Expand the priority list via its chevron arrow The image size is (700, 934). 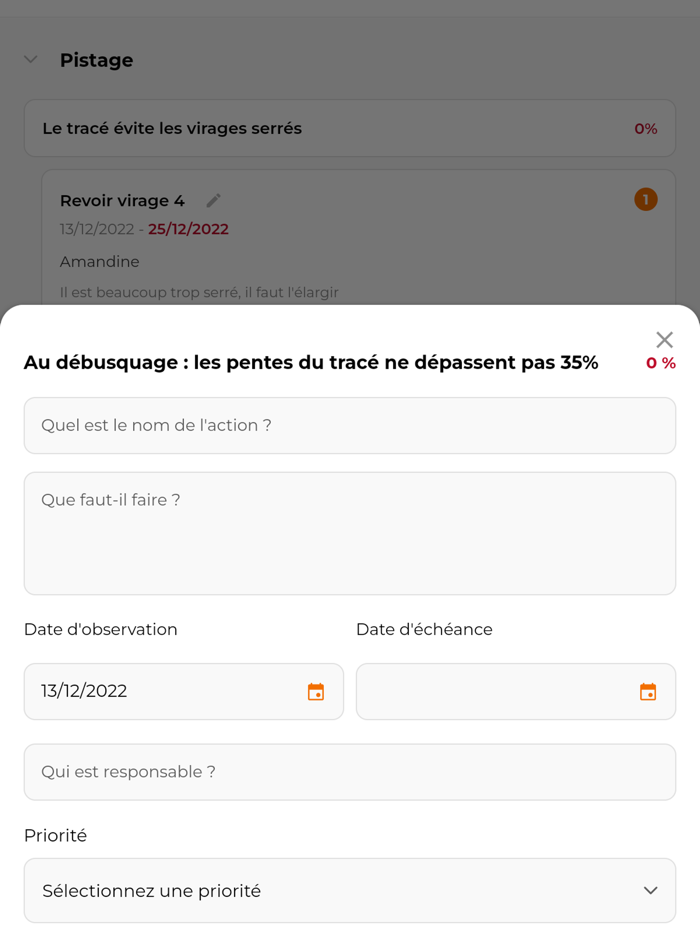(x=651, y=890)
